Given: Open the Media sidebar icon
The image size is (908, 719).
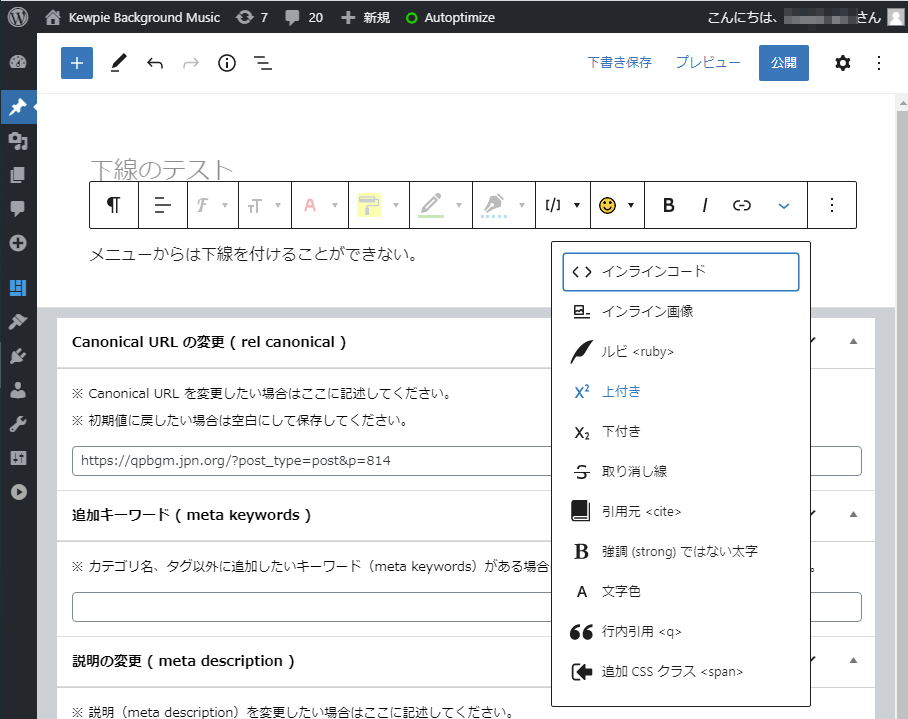Looking at the screenshot, I should pos(18,141).
